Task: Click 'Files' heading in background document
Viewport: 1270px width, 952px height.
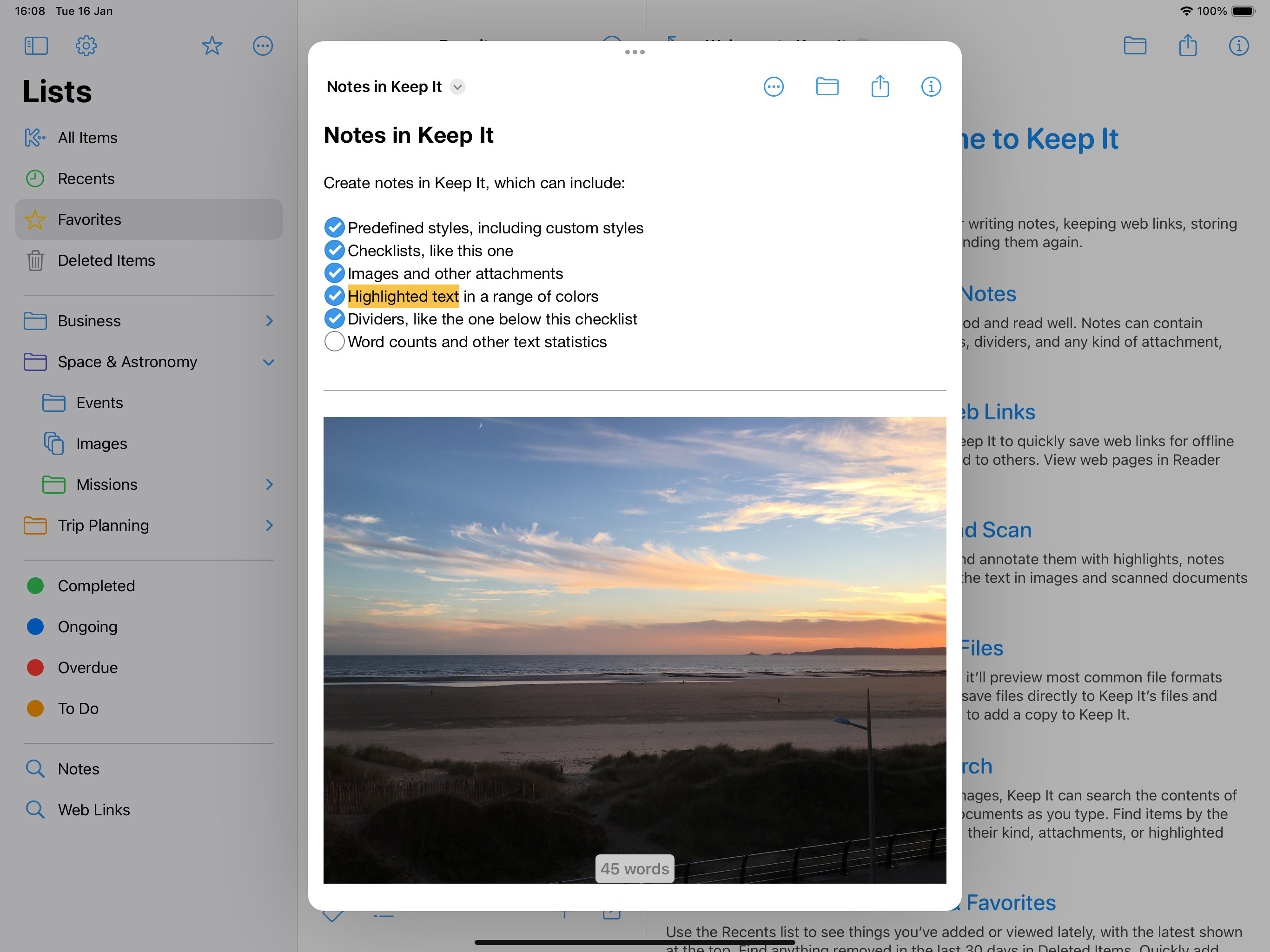Action: pos(982,648)
